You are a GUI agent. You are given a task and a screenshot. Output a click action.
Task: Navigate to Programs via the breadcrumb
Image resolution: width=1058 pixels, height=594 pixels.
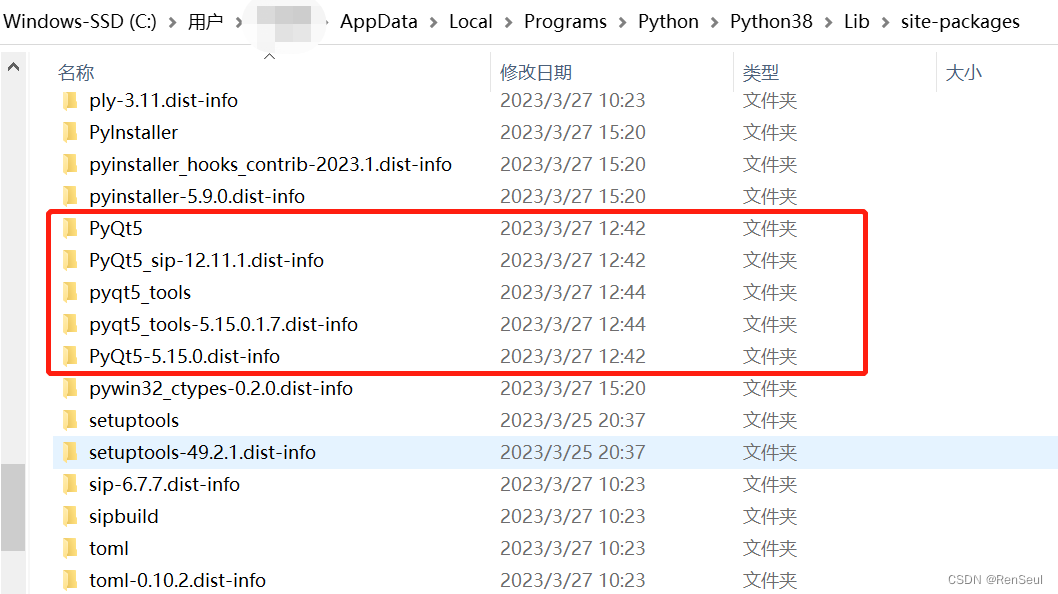coord(565,21)
